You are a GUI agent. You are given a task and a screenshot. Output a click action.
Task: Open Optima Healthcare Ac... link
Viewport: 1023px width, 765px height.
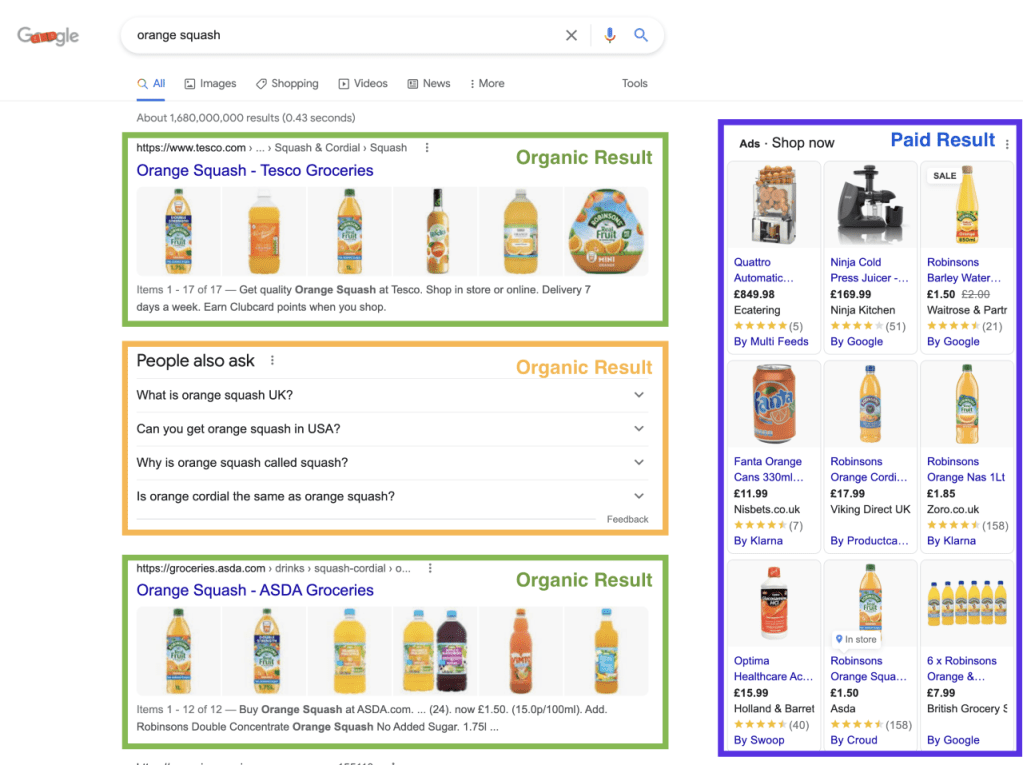[x=773, y=668]
